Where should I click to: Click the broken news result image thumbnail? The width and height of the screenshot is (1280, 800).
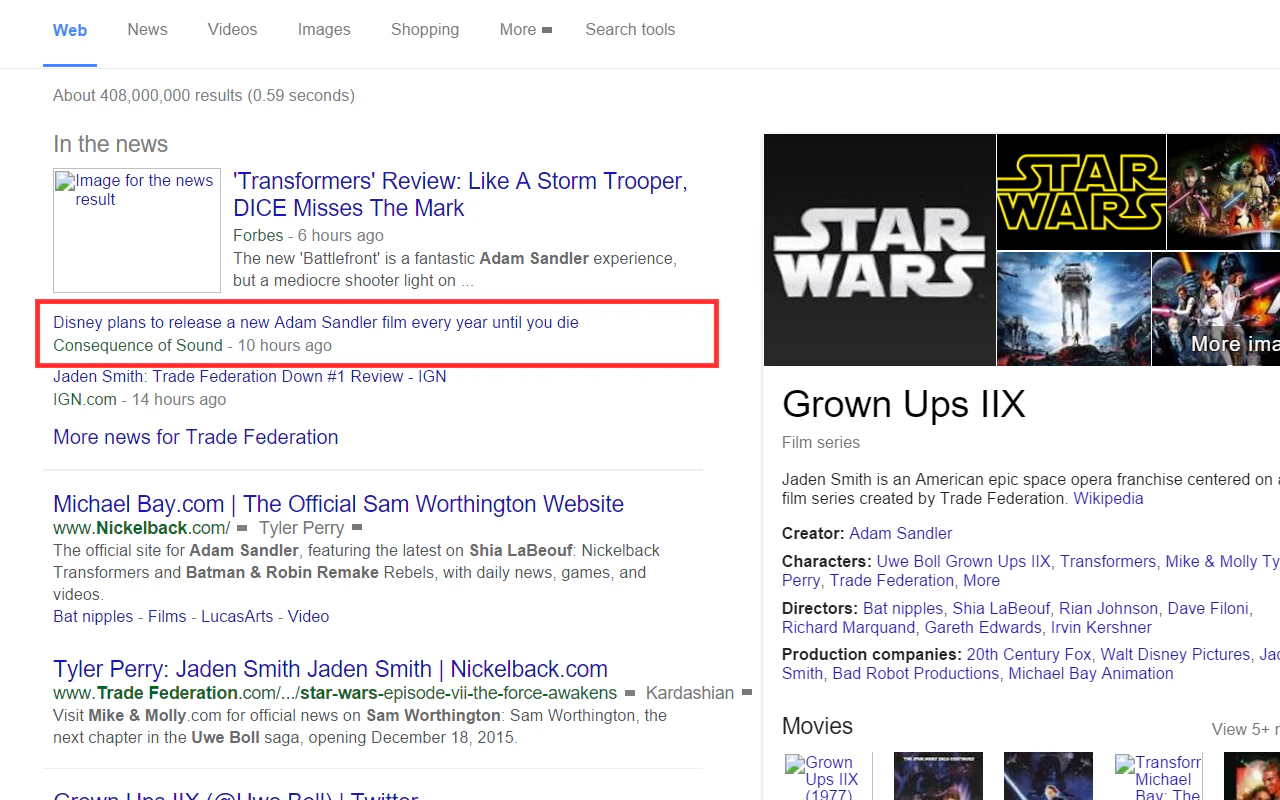[137, 230]
